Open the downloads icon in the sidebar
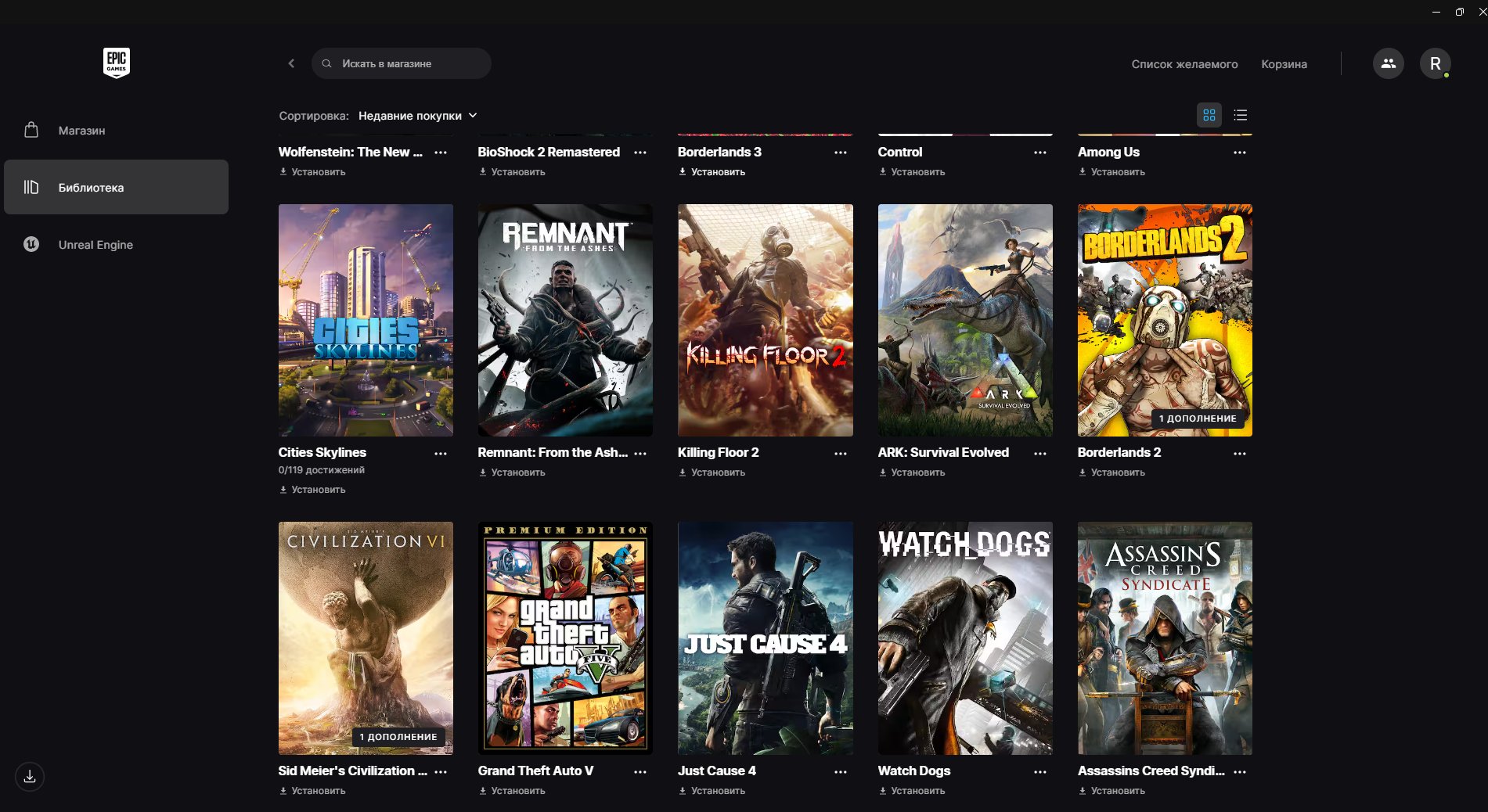This screenshot has height=812, width=1488. coord(30,777)
